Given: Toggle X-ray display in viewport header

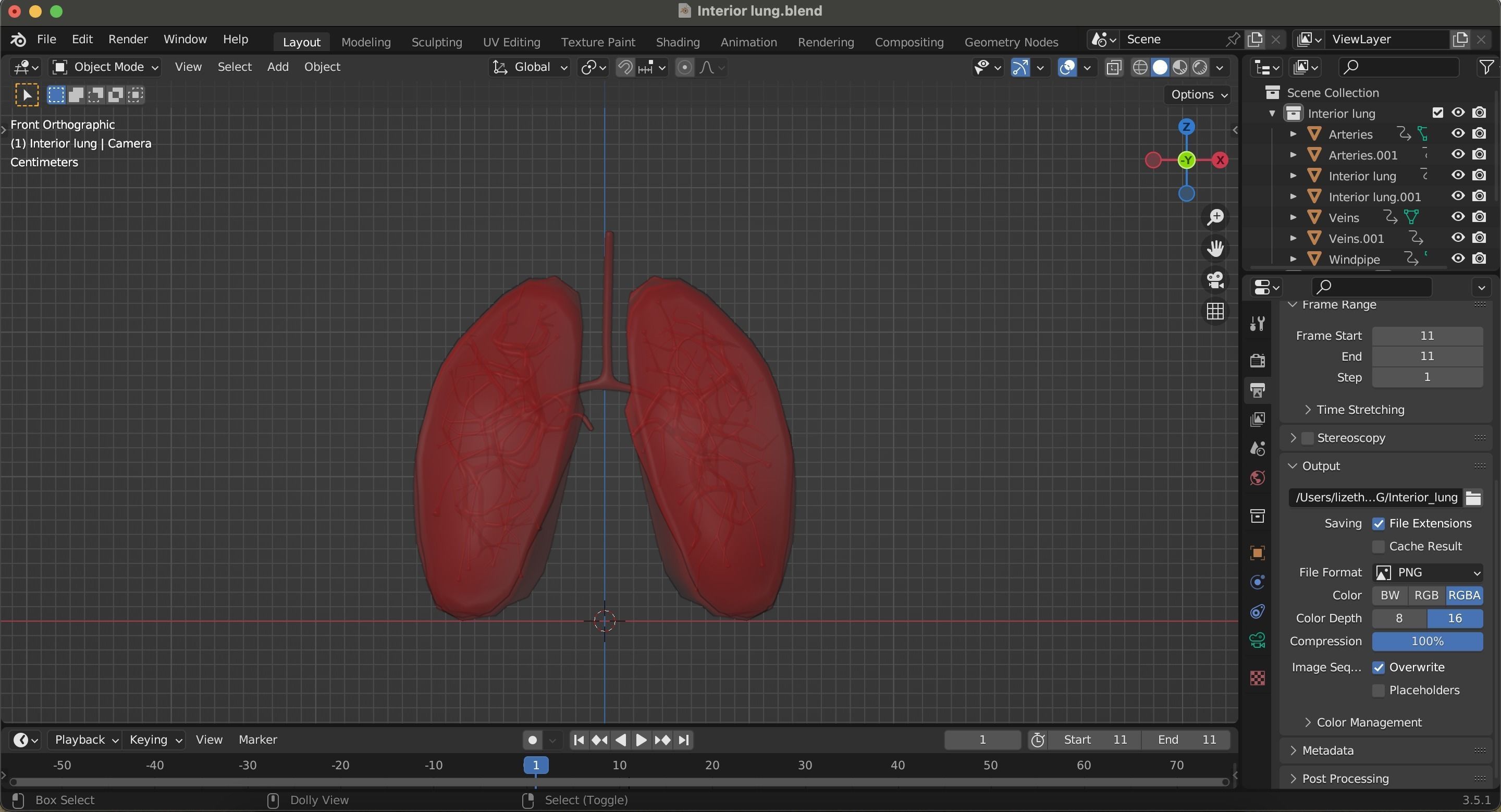Looking at the screenshot, I should click(x=1114, y=68).
